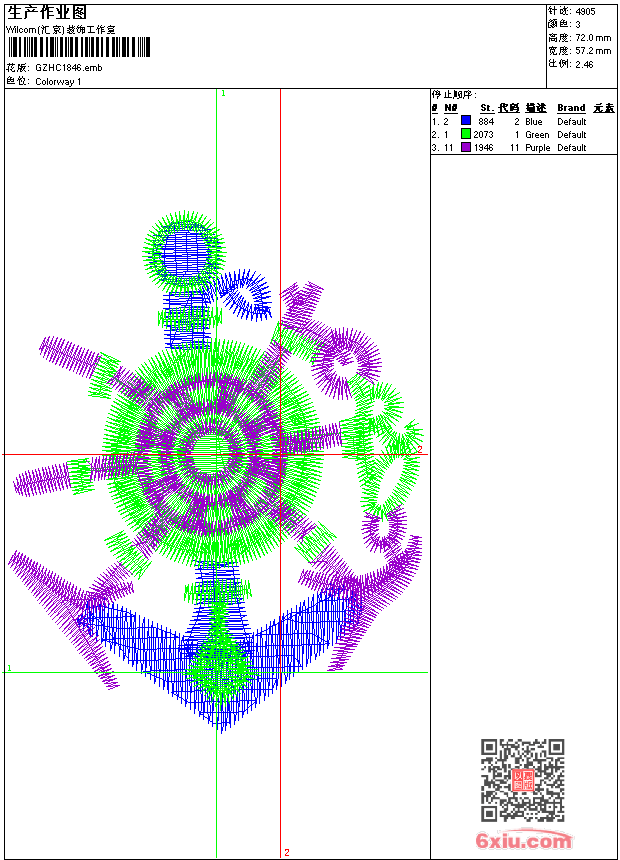Image resolution: width=620 pixels, height=860 pixels.
Task: Click the 'Colorway 1' text
Action: tap(58, 82)
